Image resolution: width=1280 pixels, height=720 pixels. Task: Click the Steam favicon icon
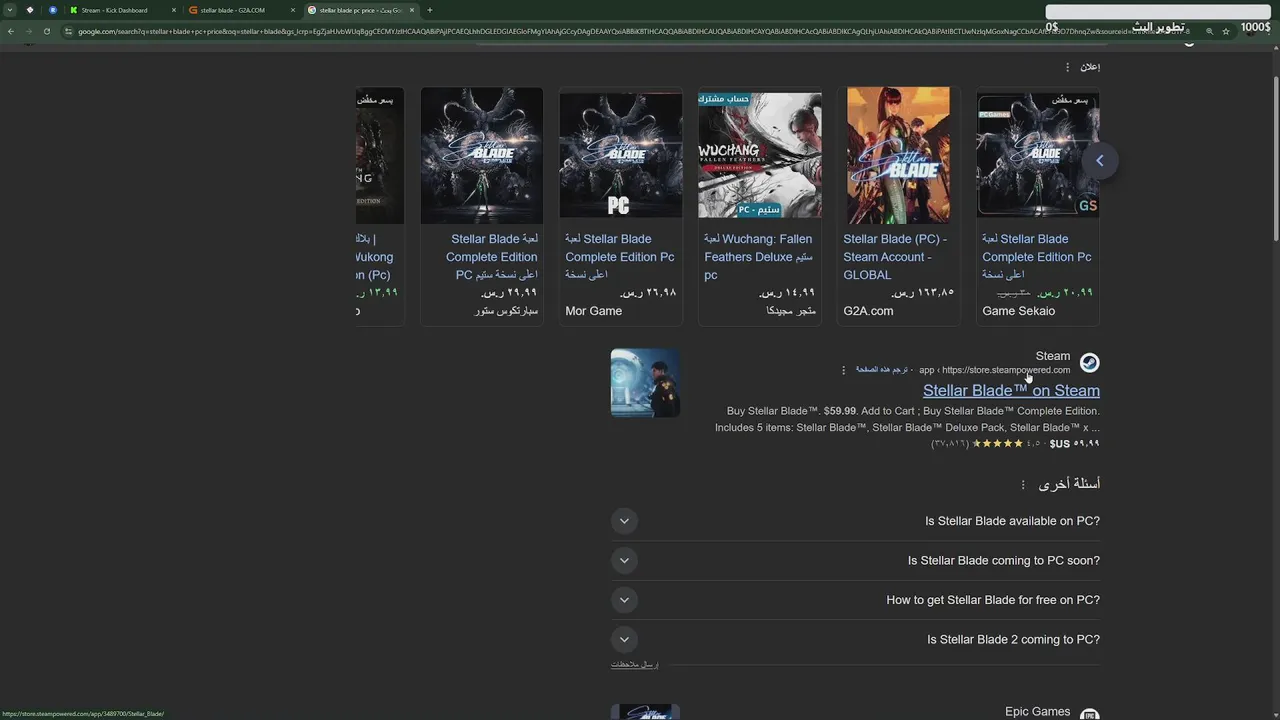1090,363
